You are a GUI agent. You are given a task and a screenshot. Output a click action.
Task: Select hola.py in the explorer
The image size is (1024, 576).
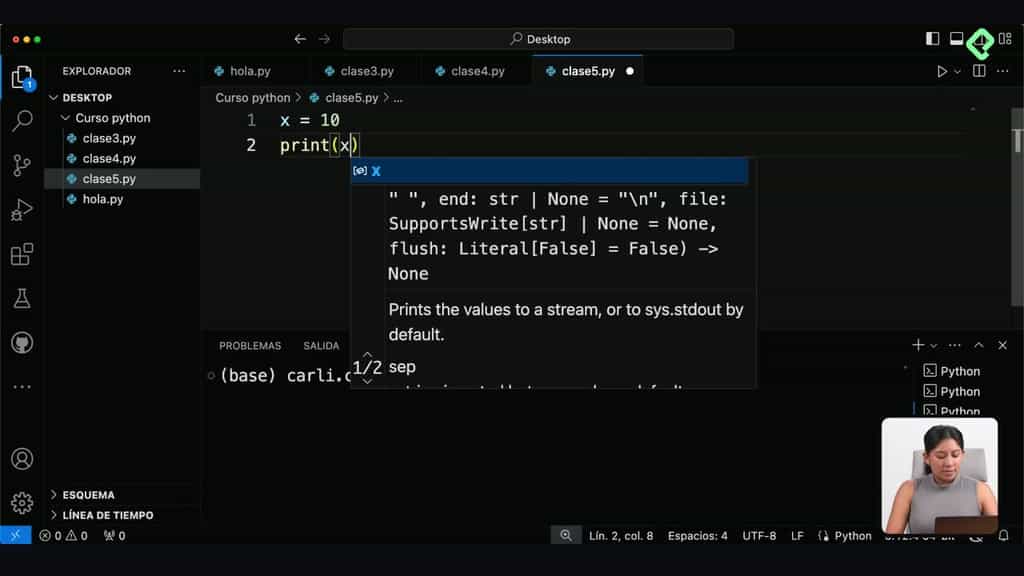coord(101,199)
